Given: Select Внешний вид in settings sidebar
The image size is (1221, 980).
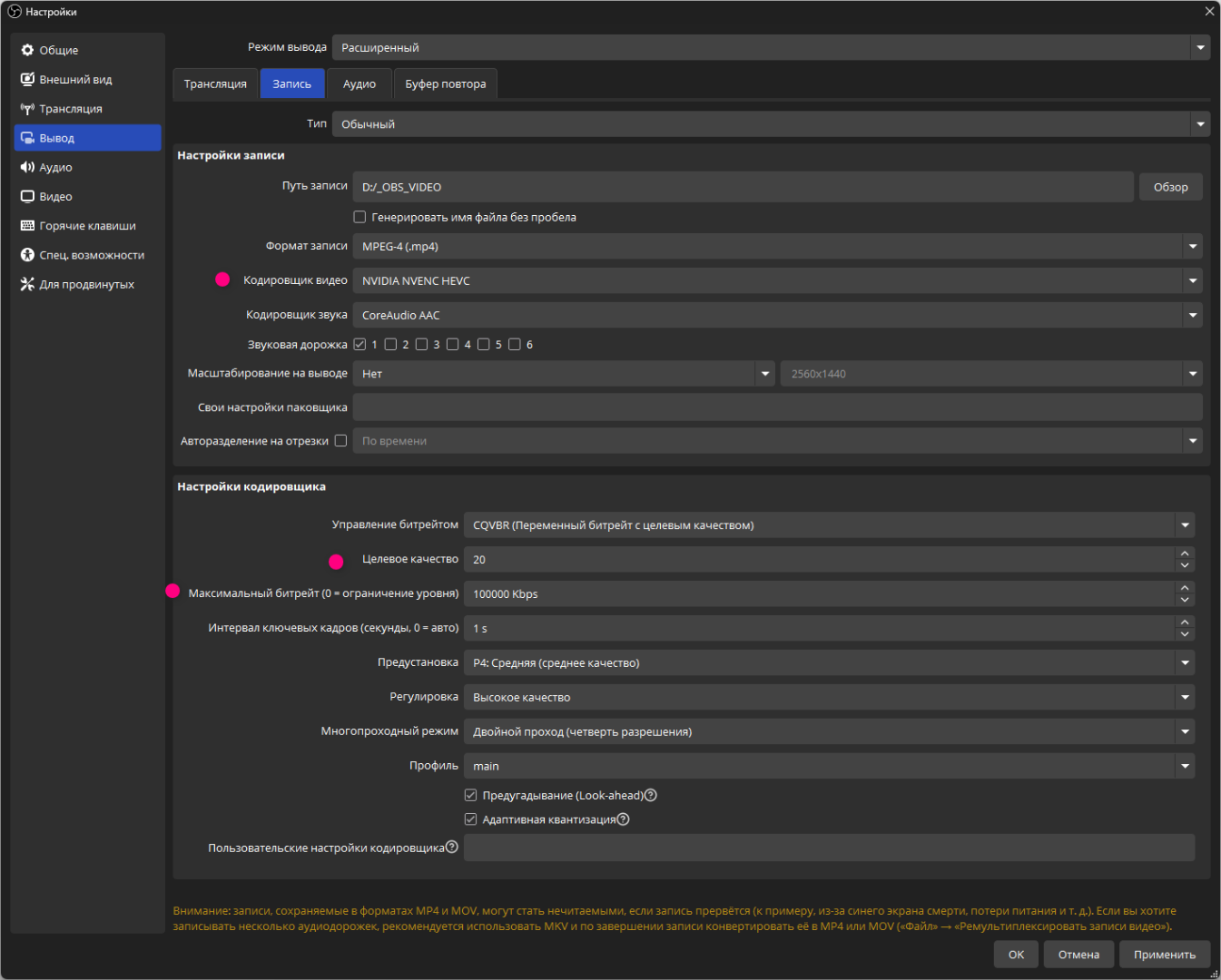Looking at the screenshot, I should [x=87, y=79].
